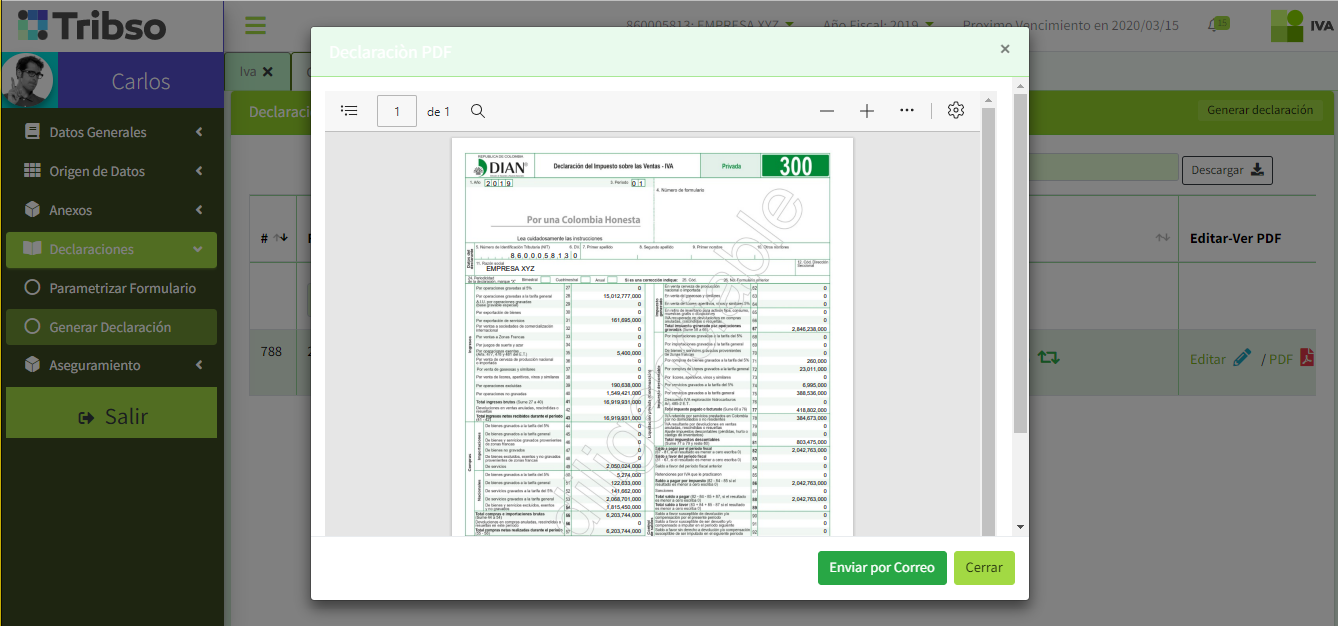Open the PDF viewer settings gear
This screenshot has width=1338, height=626.
point(956,110)
